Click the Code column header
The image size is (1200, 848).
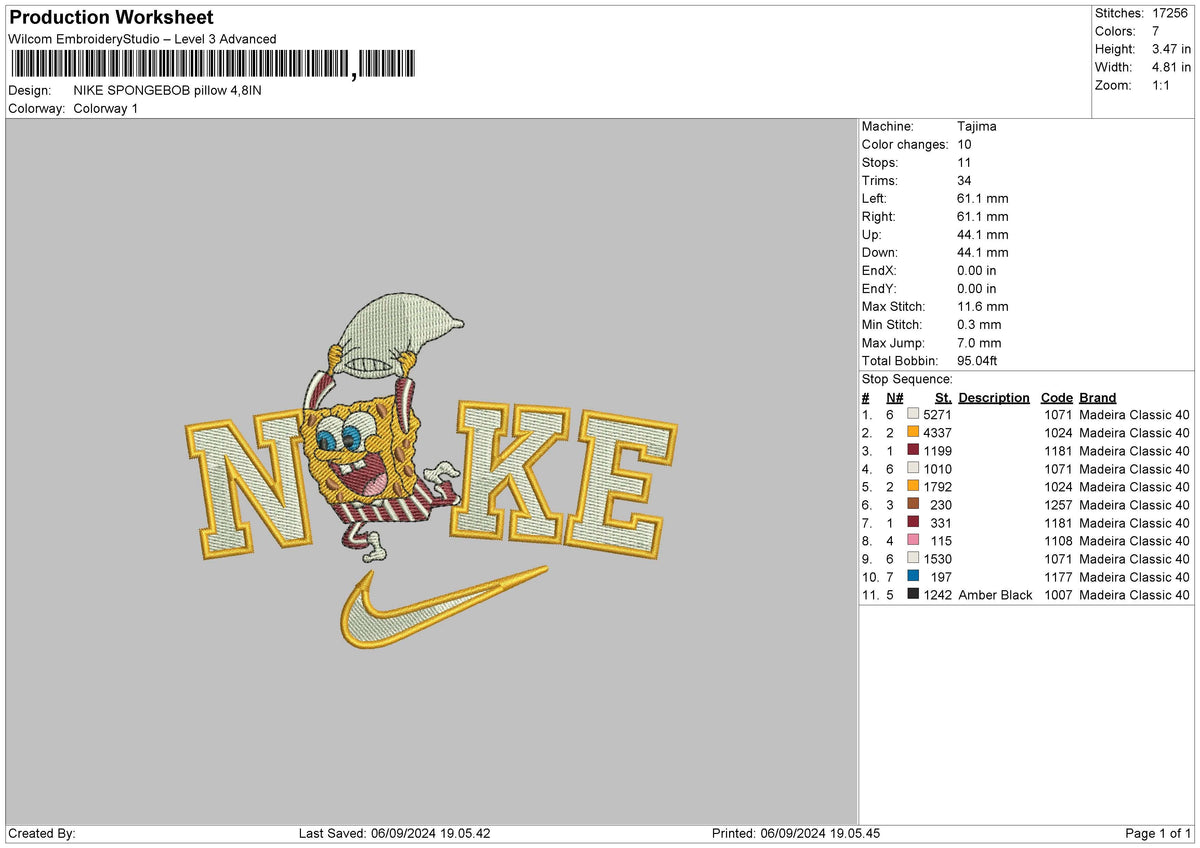[x=1056, y=398]
